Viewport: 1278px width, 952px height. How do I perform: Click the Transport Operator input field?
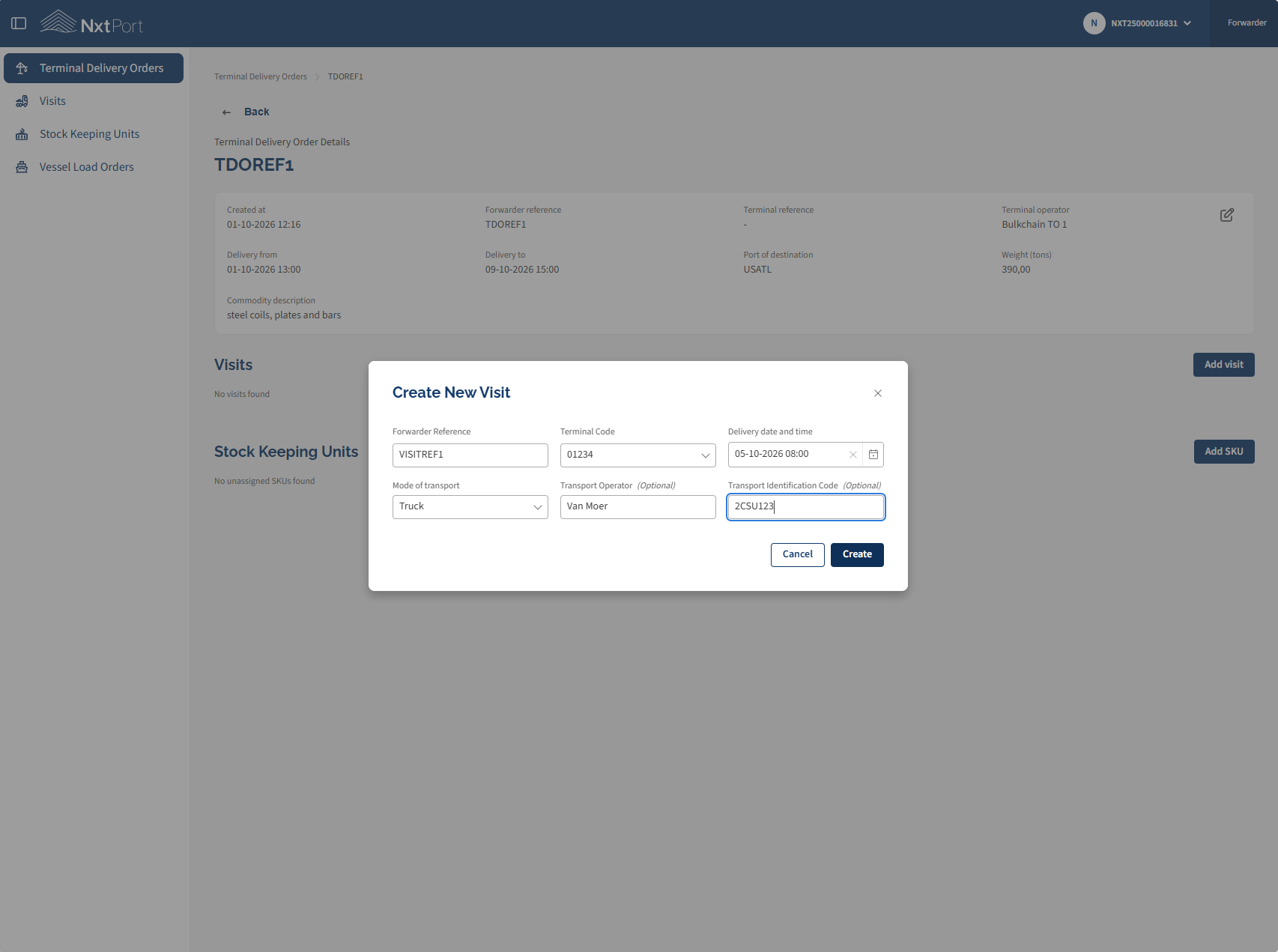click(638, 507)
